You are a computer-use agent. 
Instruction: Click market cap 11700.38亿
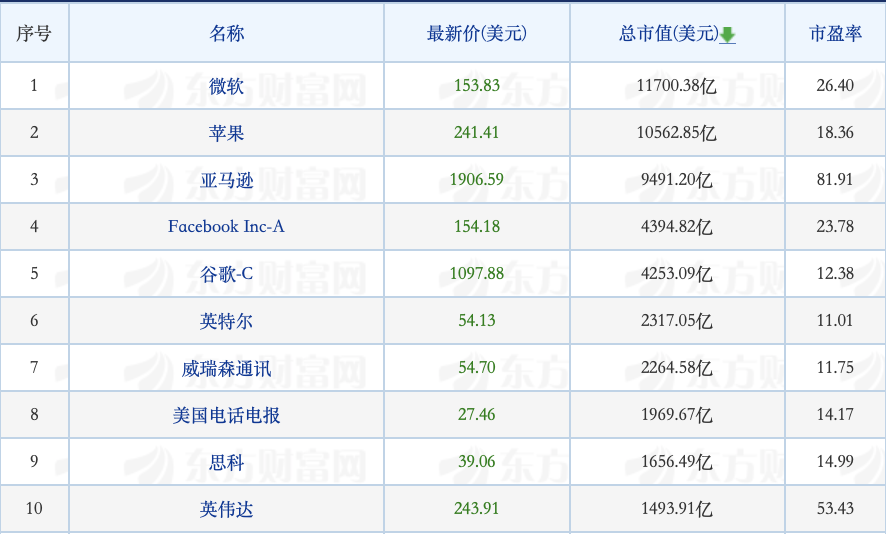[x=676, y=85]
